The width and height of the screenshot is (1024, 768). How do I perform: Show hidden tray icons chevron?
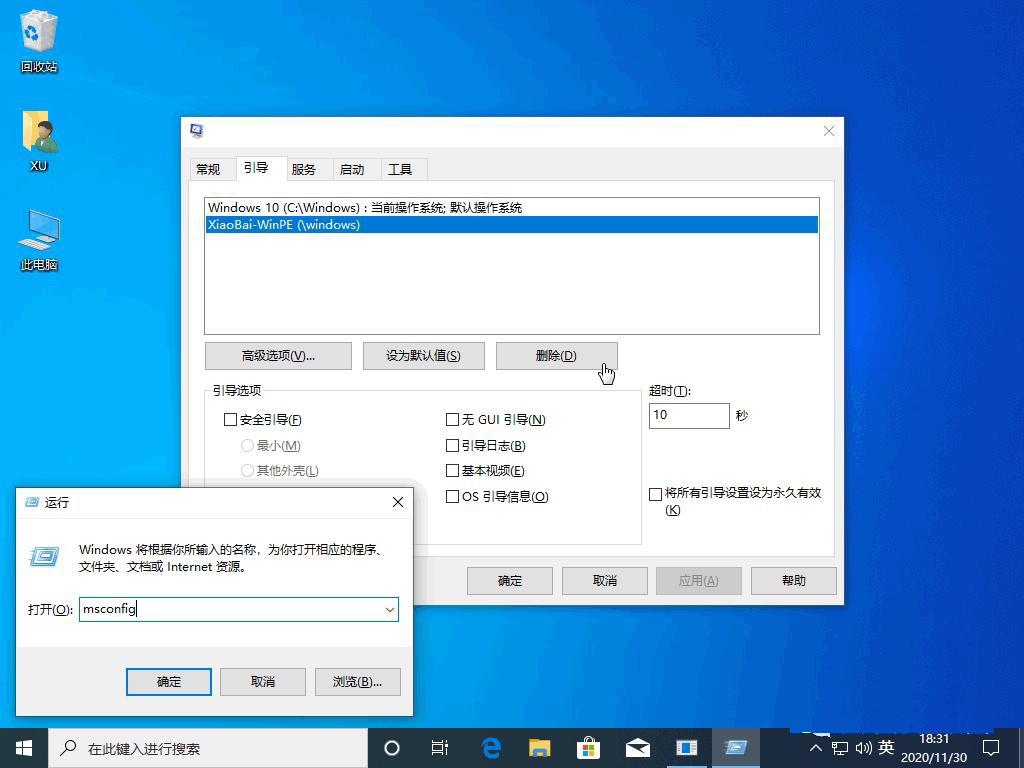point(816,748)
